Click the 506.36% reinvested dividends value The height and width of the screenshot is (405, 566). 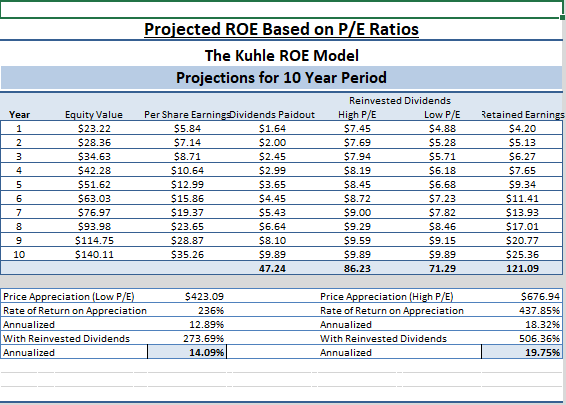point(540,339)
